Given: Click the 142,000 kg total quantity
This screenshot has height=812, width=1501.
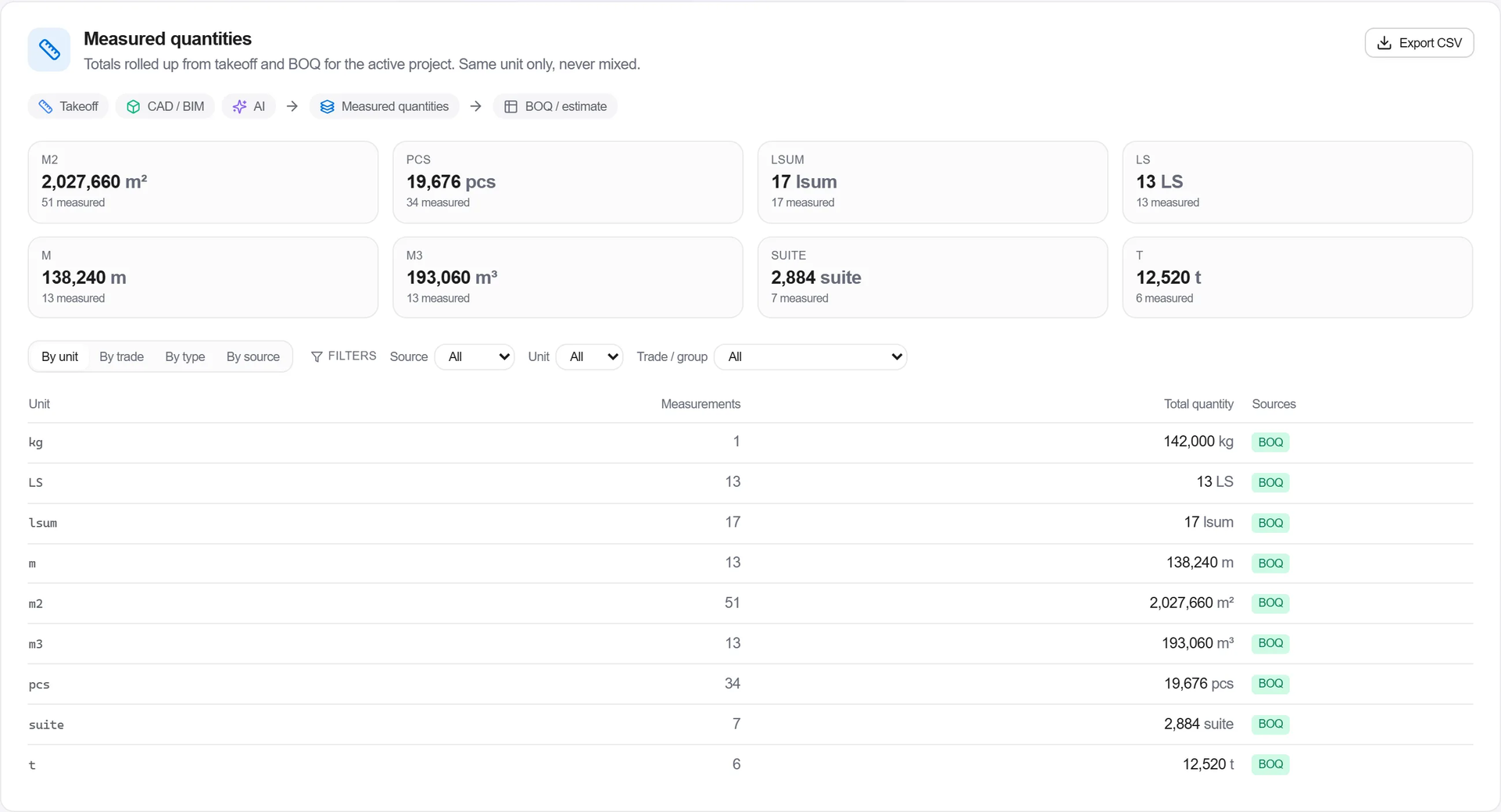Looking at the screenshot, I should coord(1198,442).
